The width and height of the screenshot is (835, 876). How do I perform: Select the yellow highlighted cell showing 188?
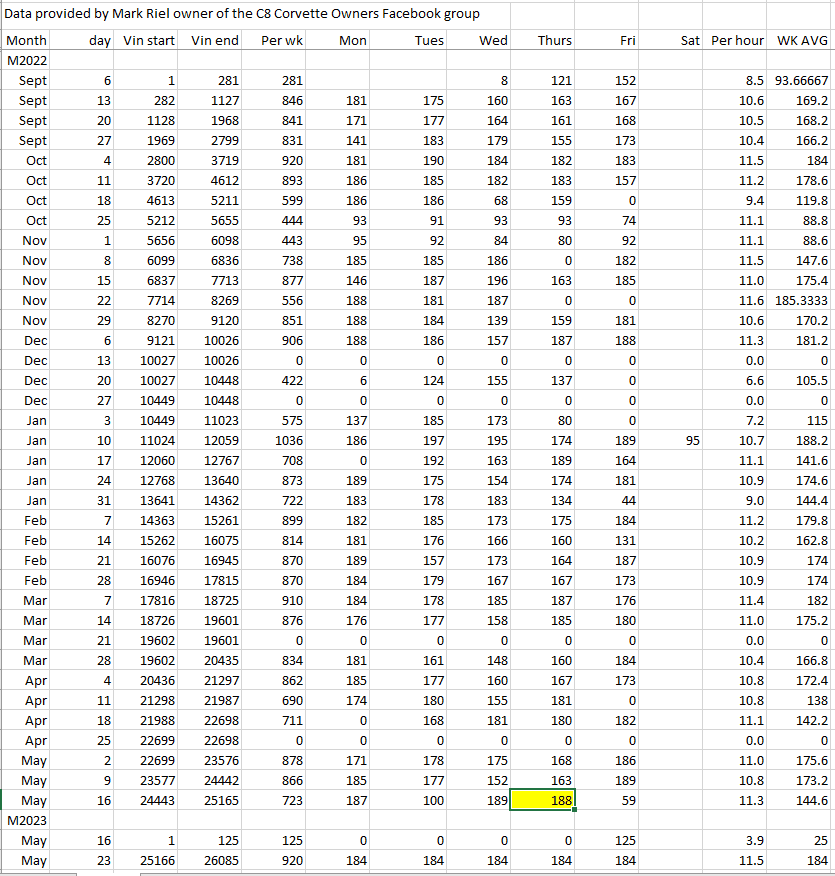tap(542, 801)
